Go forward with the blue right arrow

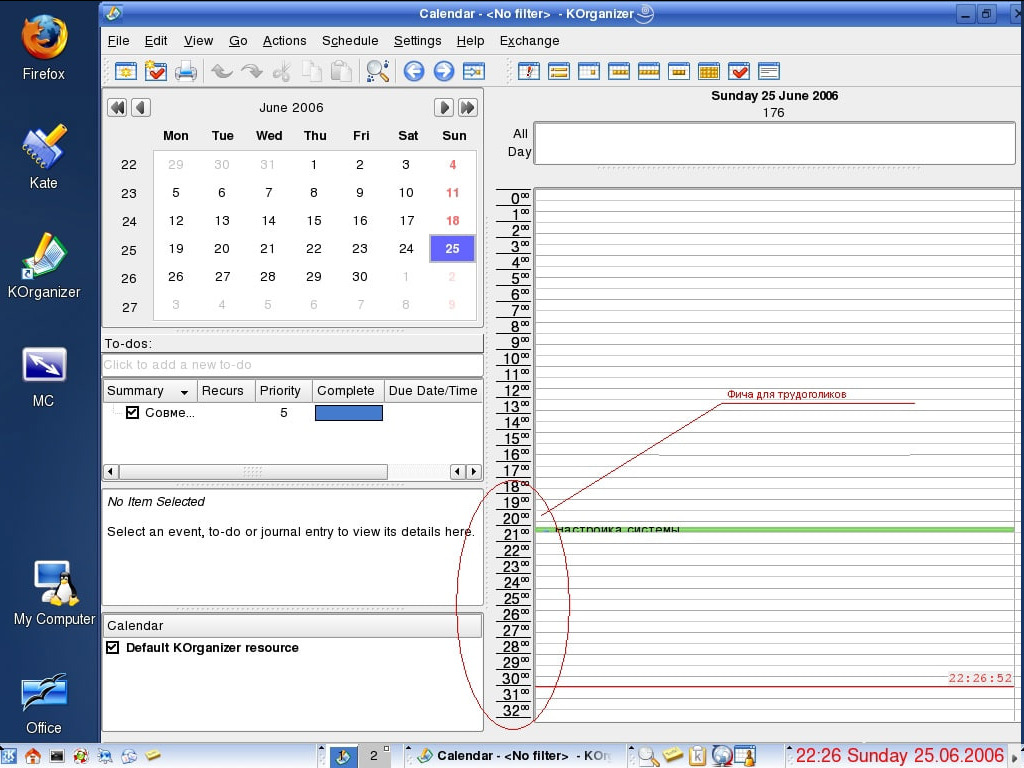(x=443, y=71)
